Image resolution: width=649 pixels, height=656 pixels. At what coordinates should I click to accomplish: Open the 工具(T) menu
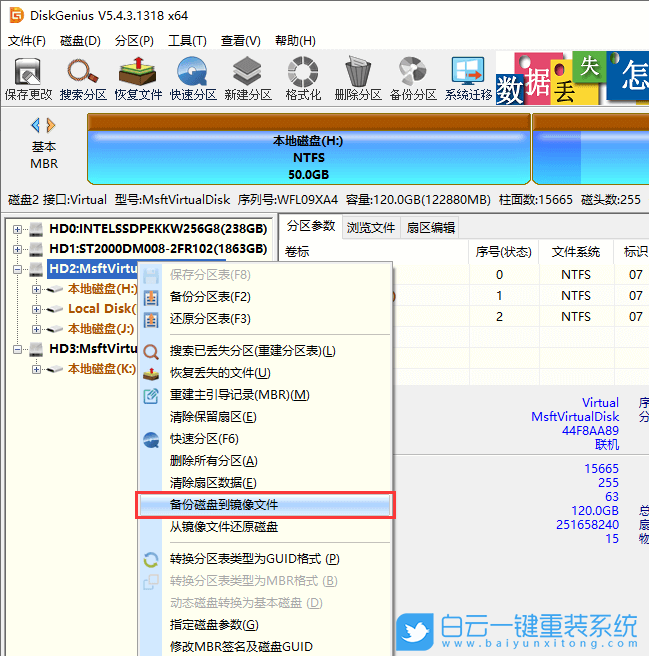(x=187, y=41)
